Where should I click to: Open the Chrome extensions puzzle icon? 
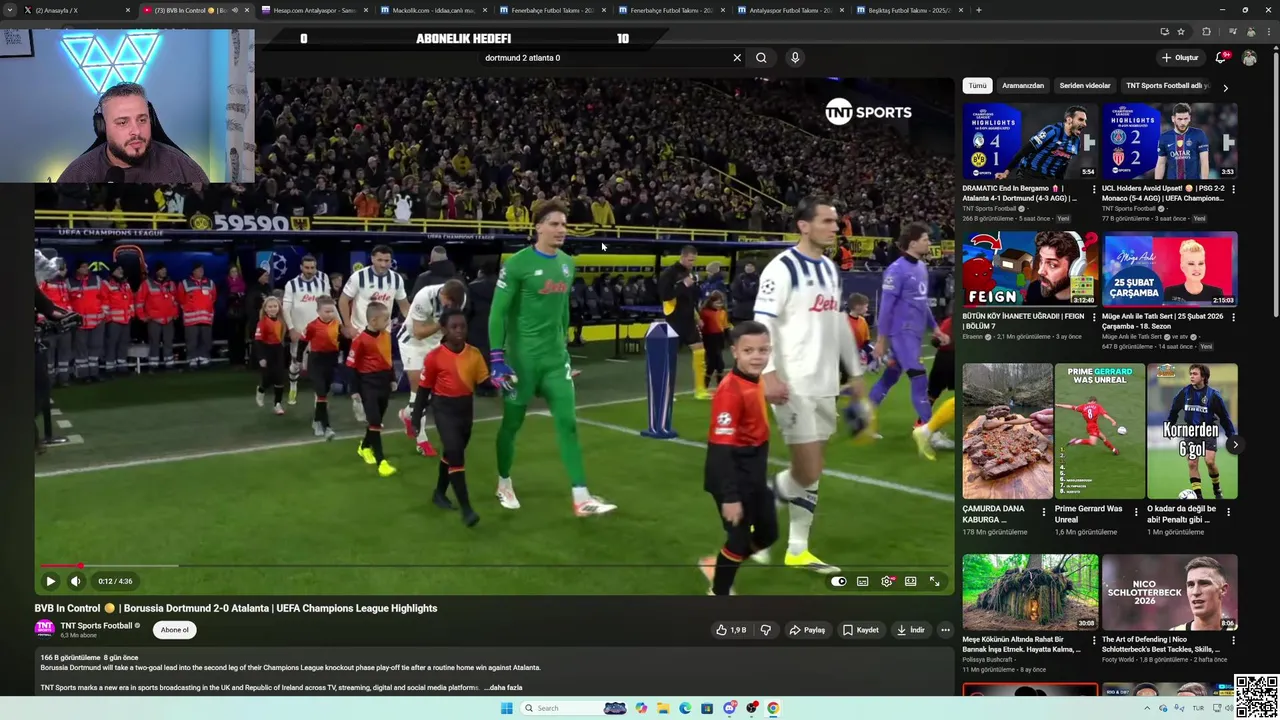(1206, 32)
